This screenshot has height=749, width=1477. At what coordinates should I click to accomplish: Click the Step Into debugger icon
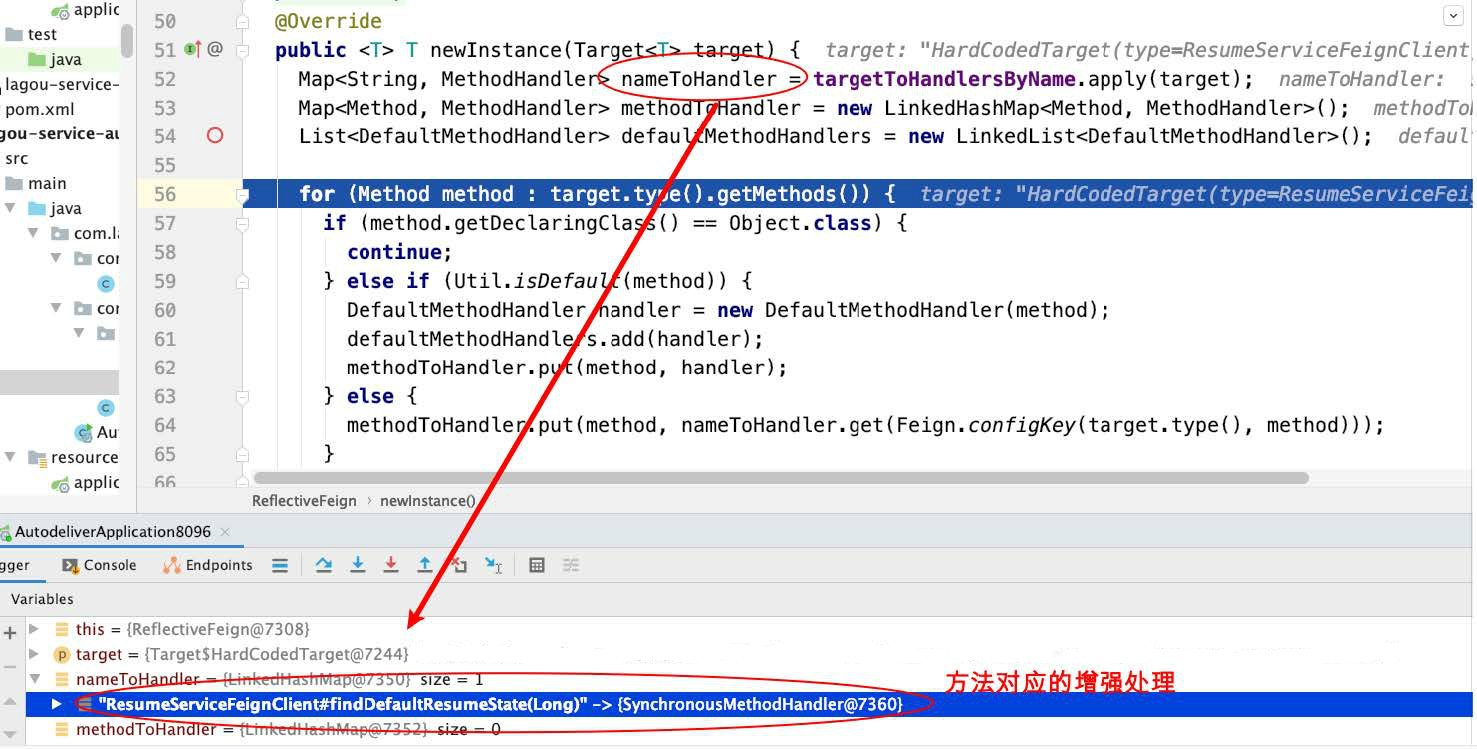point(357,565)
